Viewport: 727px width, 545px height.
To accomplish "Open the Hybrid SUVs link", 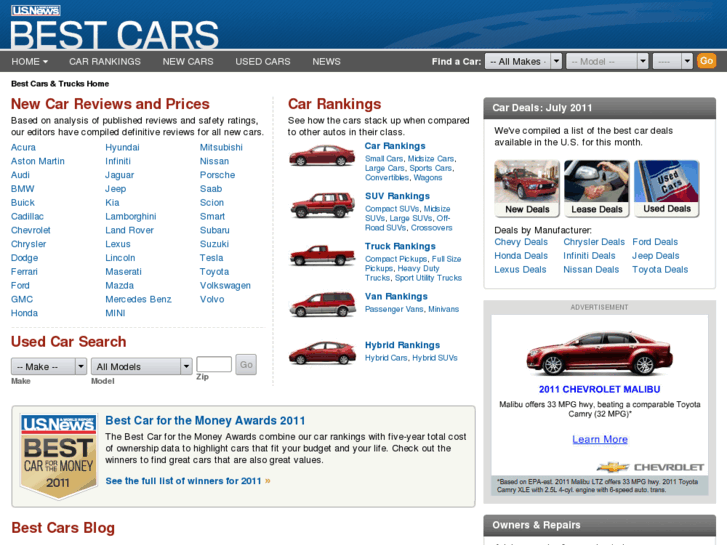I will (x=435, y=358).
